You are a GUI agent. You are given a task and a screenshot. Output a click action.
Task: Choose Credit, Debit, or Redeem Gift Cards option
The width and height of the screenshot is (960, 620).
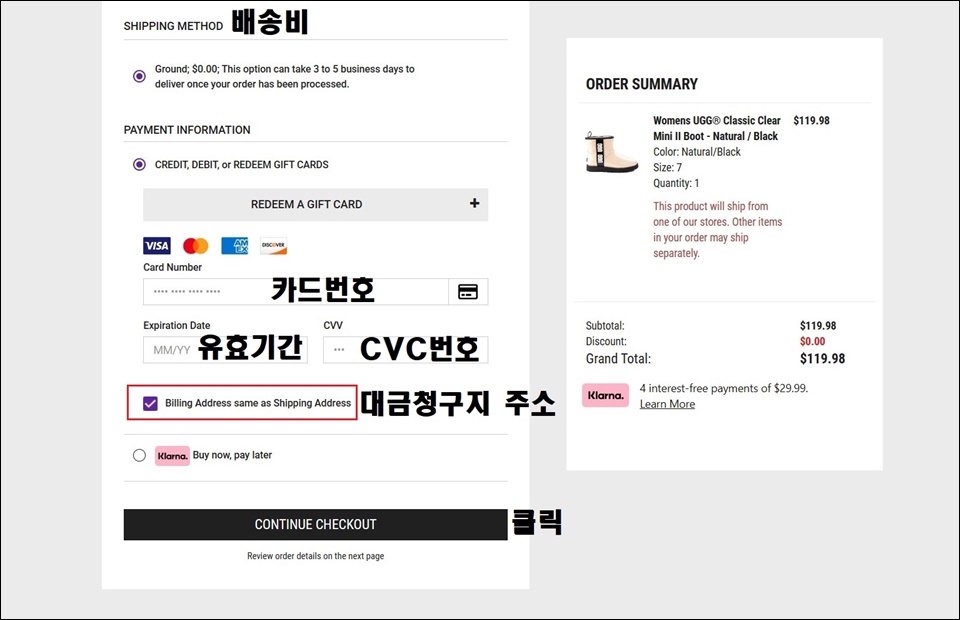pos(140,165)
